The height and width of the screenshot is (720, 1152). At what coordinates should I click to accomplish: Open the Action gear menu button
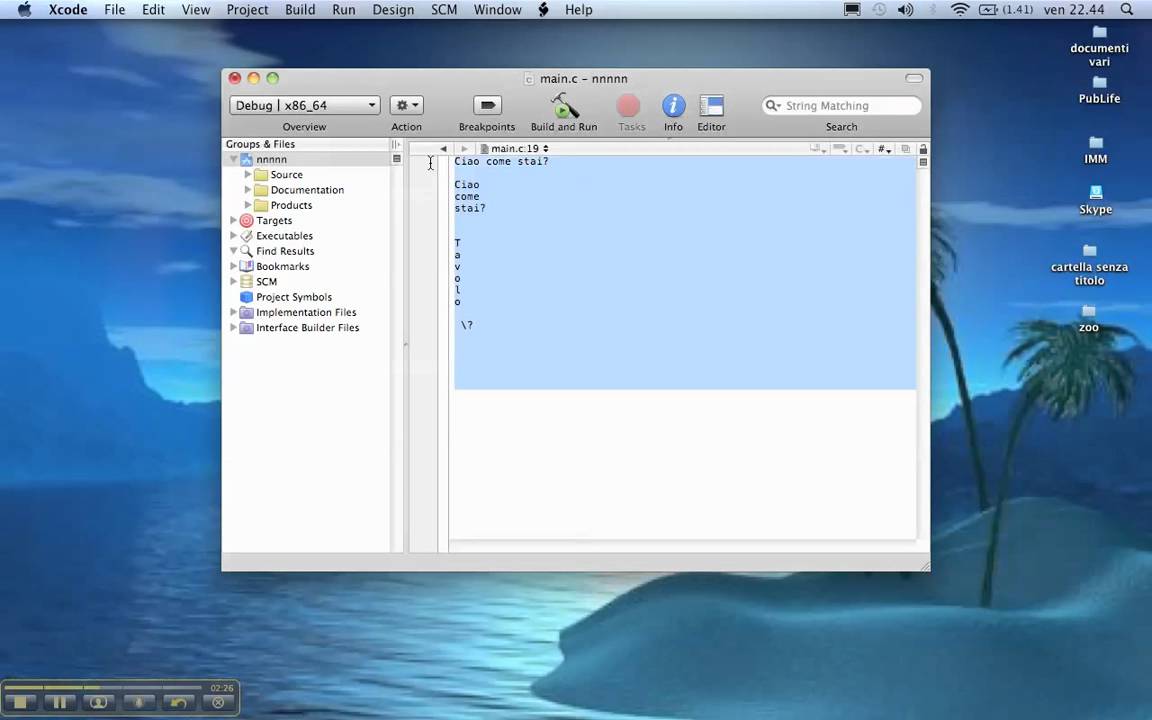pos(406,105)
